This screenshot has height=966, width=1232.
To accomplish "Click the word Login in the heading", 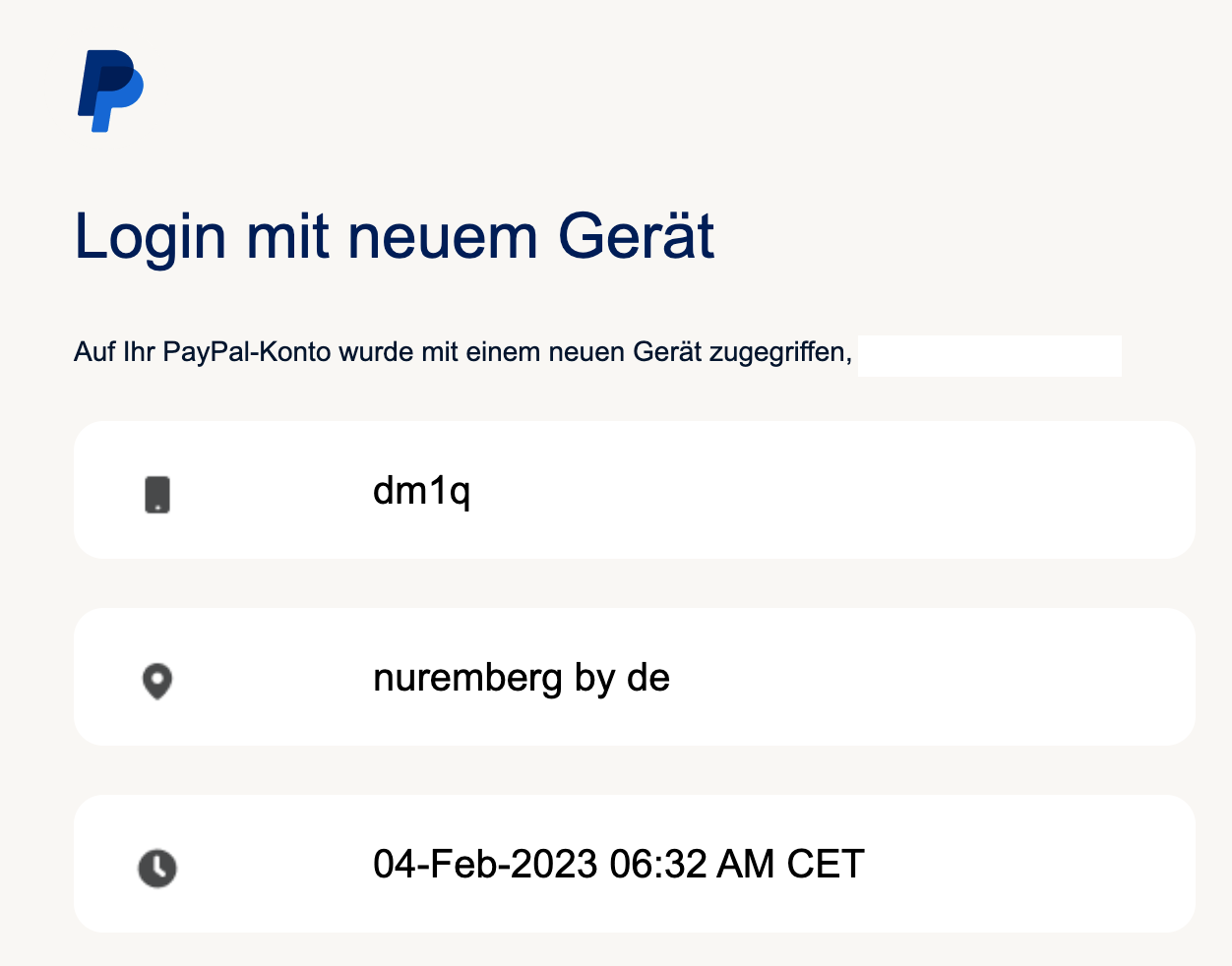I will 152,239.
